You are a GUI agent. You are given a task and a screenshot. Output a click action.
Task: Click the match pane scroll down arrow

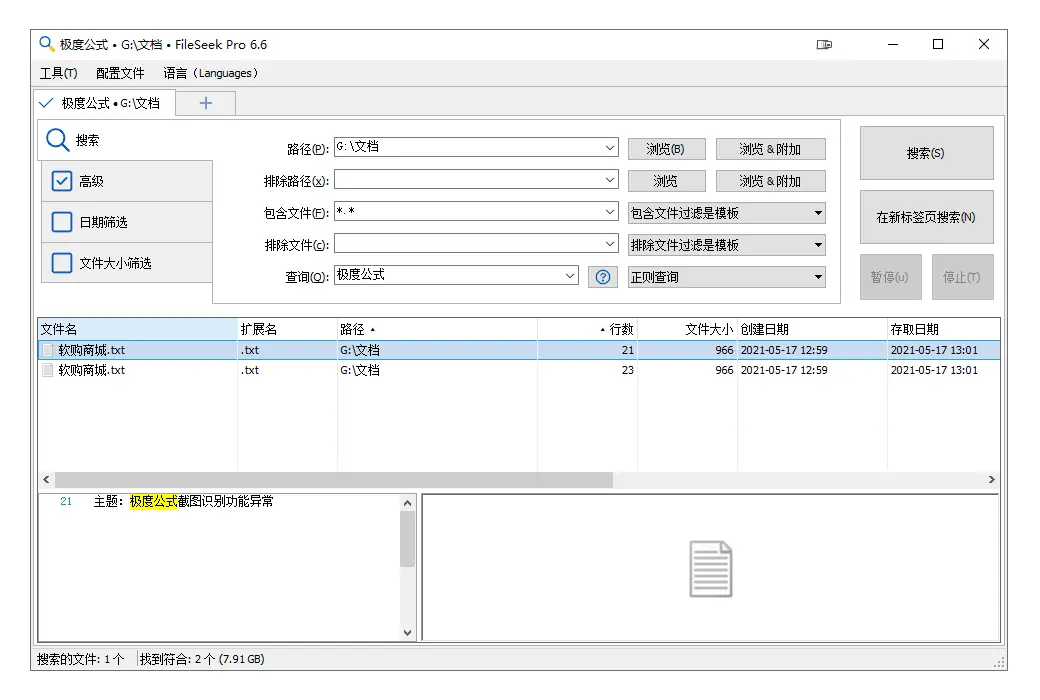(407, 632)
